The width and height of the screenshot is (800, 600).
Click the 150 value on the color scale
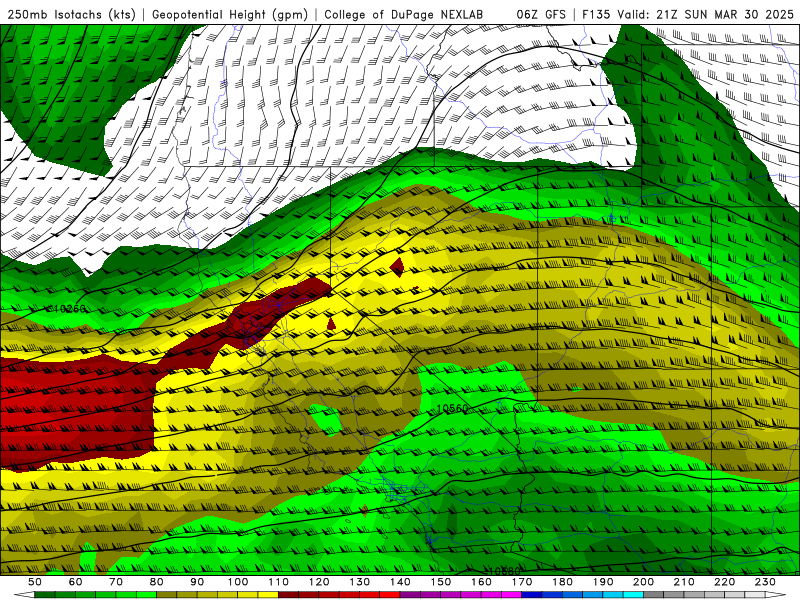click(x=441, y=582)
